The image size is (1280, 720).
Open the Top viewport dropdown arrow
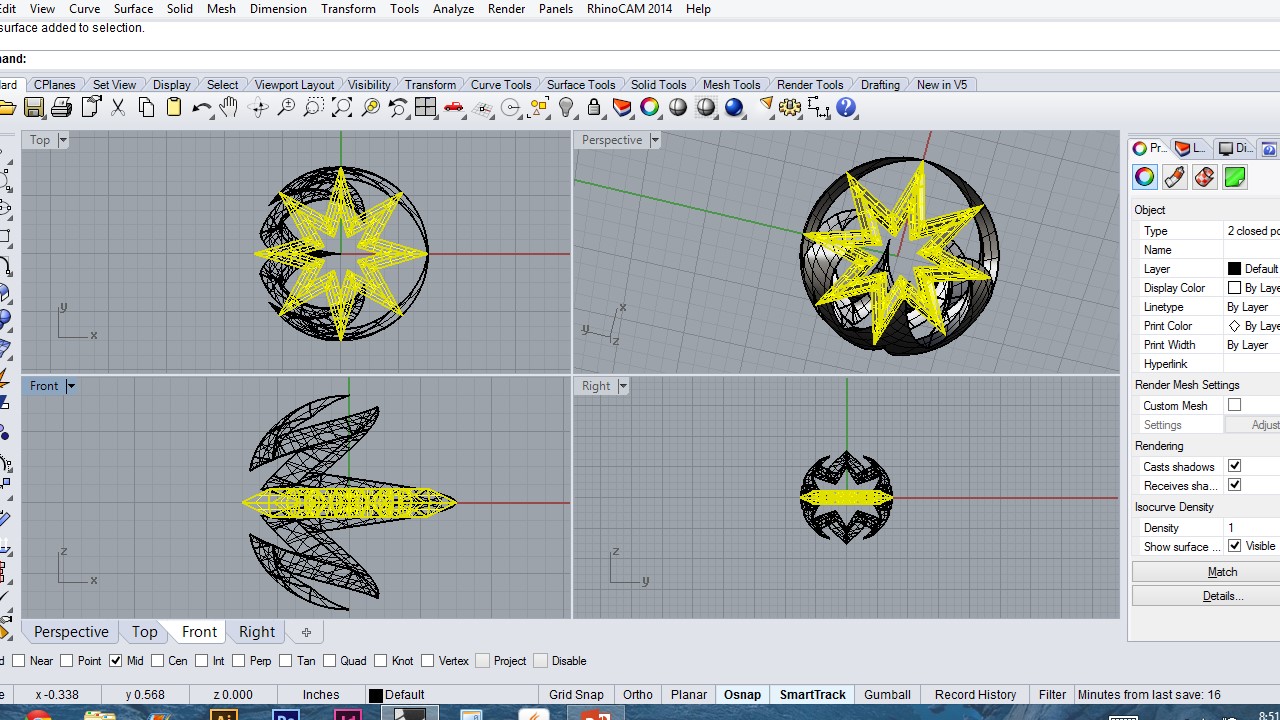pyautogui.click(x=62, y=140)
